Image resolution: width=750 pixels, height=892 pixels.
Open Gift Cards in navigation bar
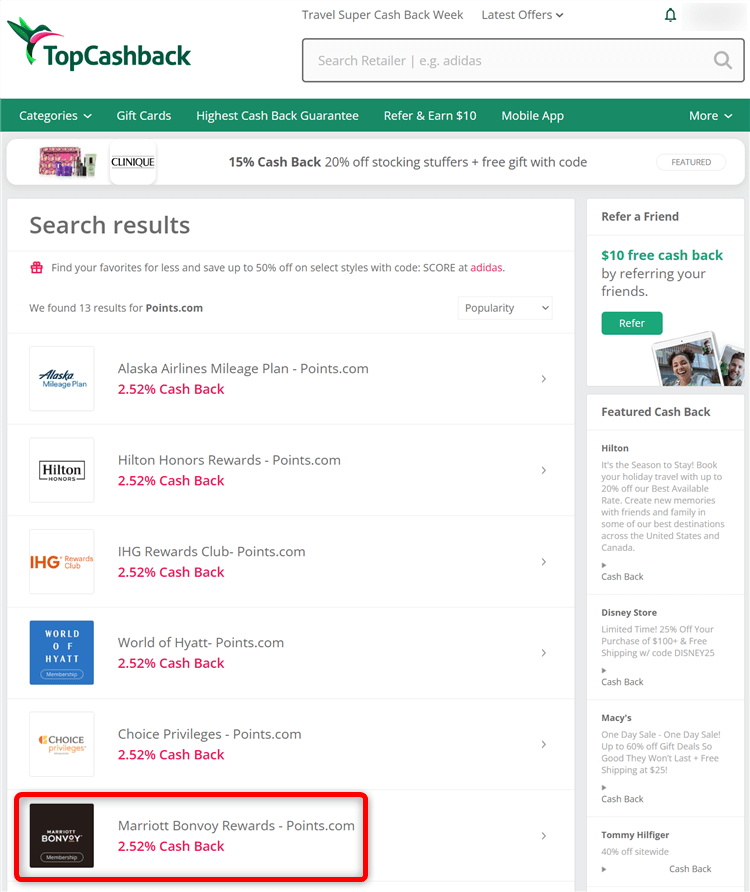(x=144, y=116)
